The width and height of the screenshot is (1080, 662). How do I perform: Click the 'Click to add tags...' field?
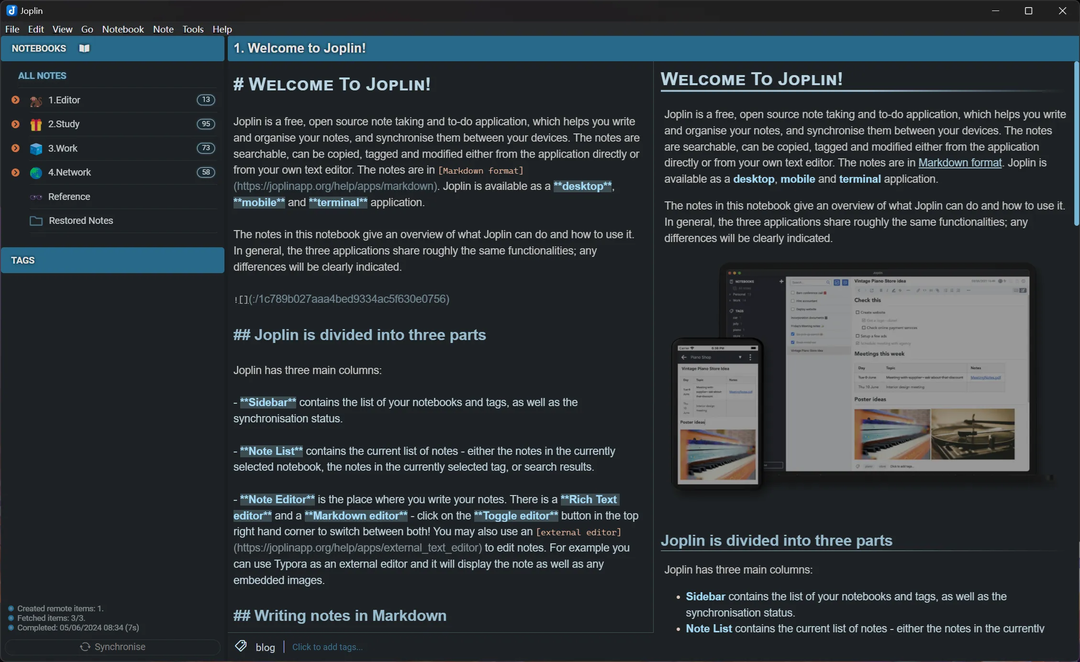click(x=327, y=647)
